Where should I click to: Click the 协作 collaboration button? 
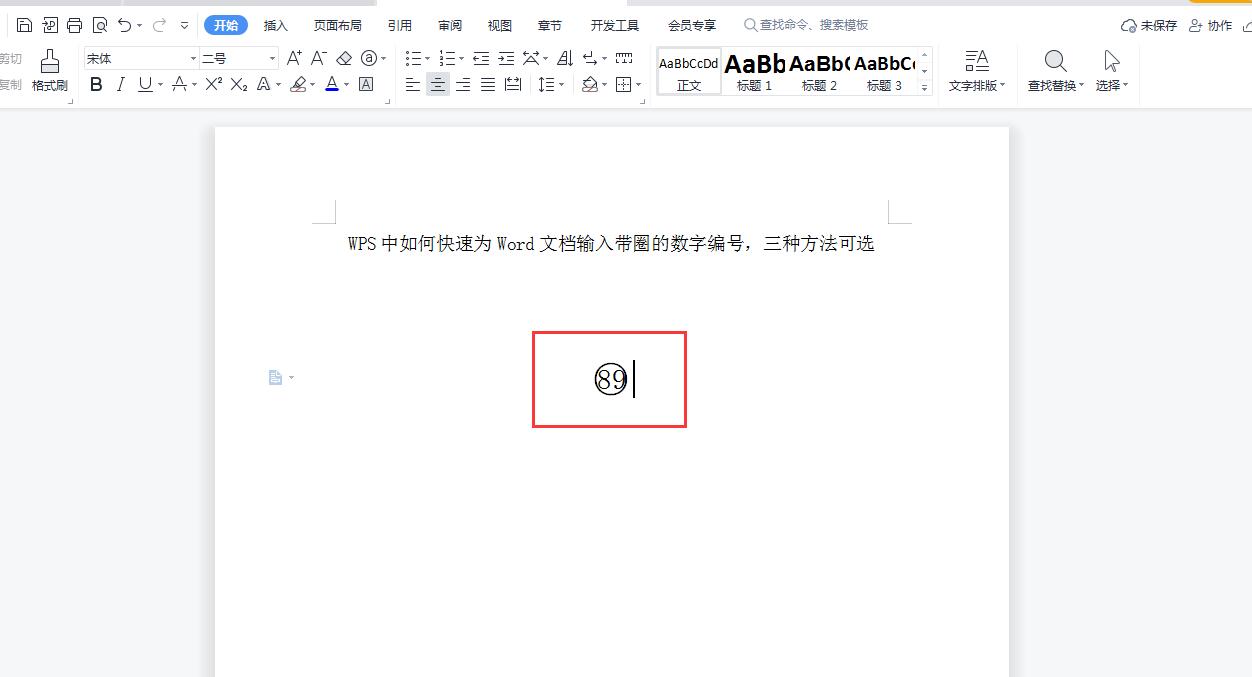pos(1210,25)
